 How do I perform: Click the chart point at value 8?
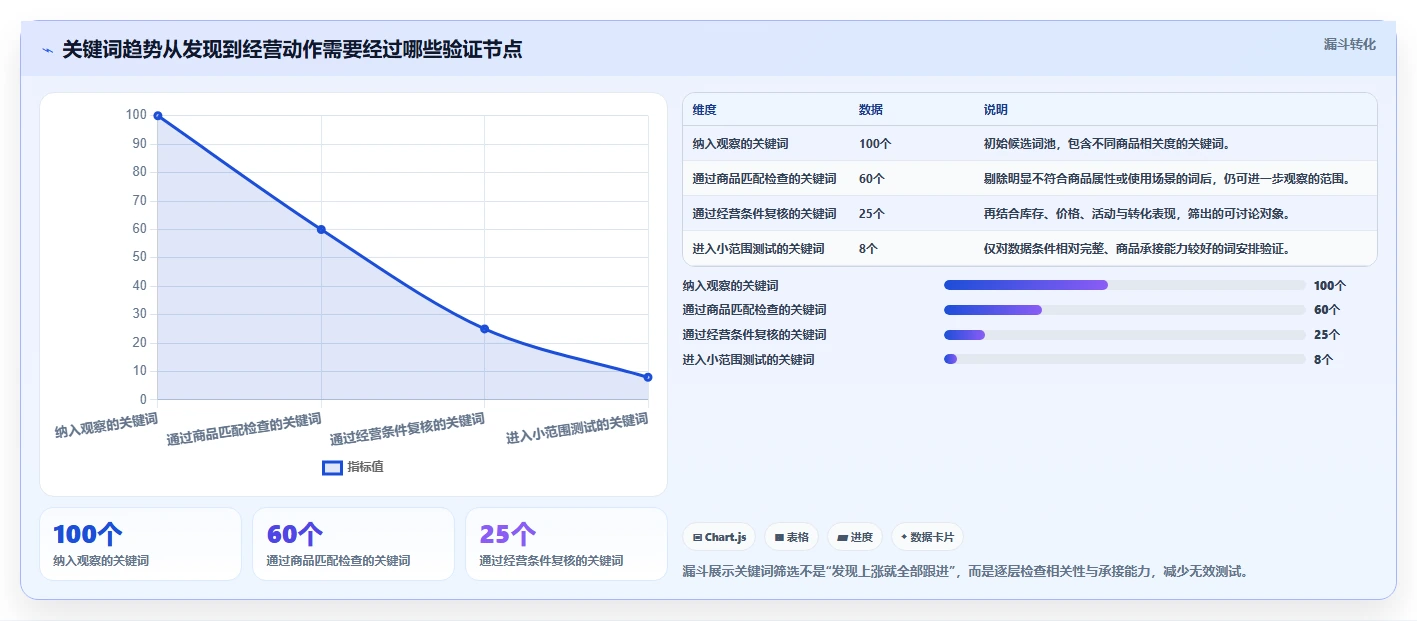click(x=648, y=377)
